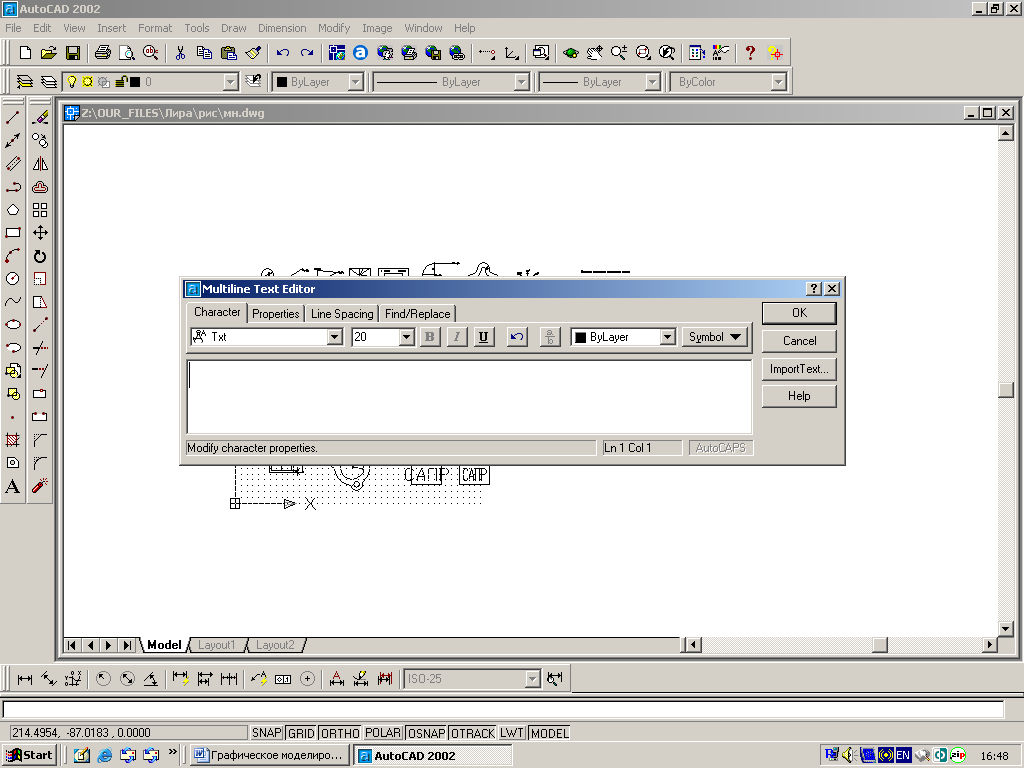Pick the Rectangle draw tool

[x=12, y=232]
